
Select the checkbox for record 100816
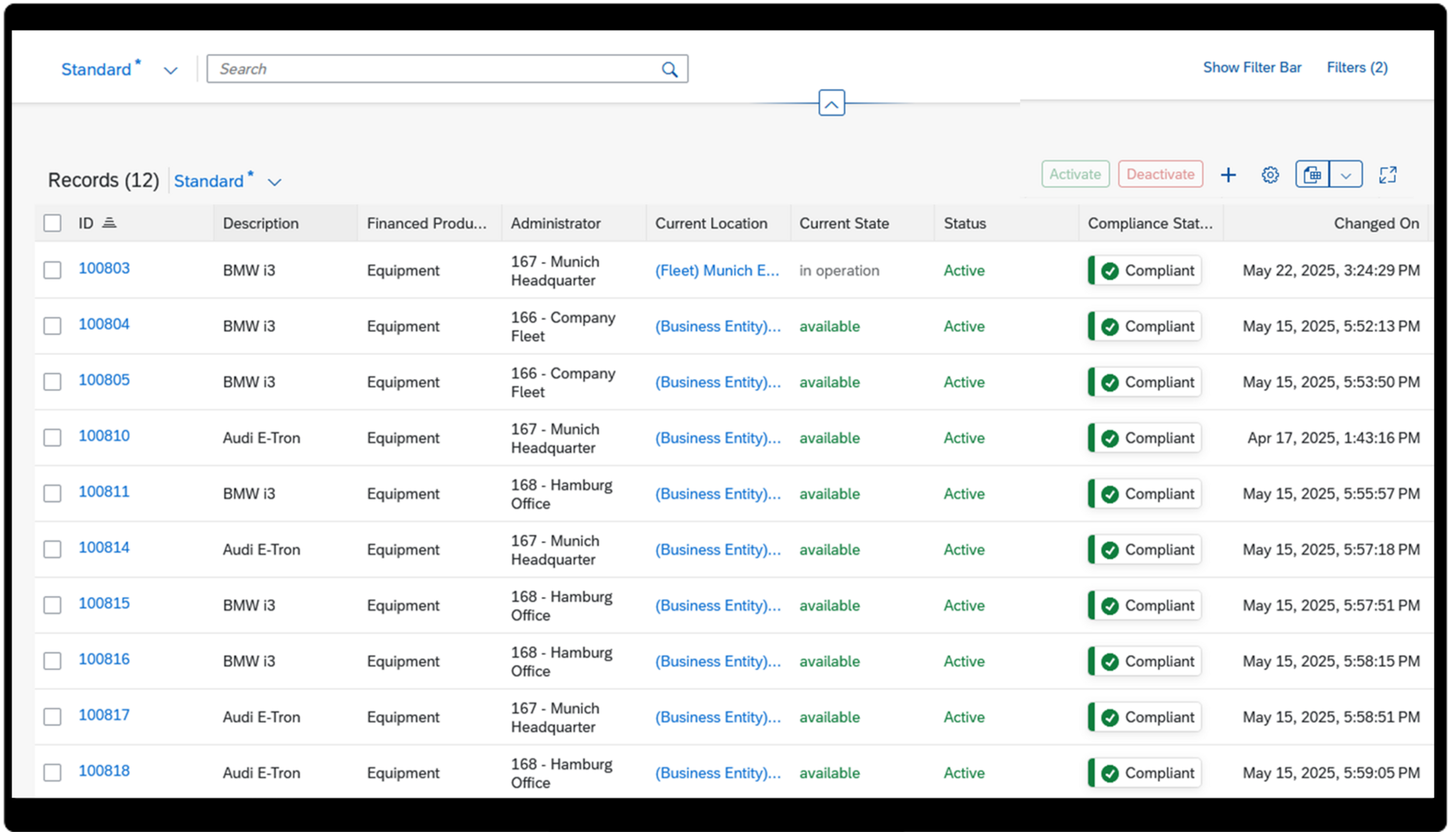click(x=52, y=661)
